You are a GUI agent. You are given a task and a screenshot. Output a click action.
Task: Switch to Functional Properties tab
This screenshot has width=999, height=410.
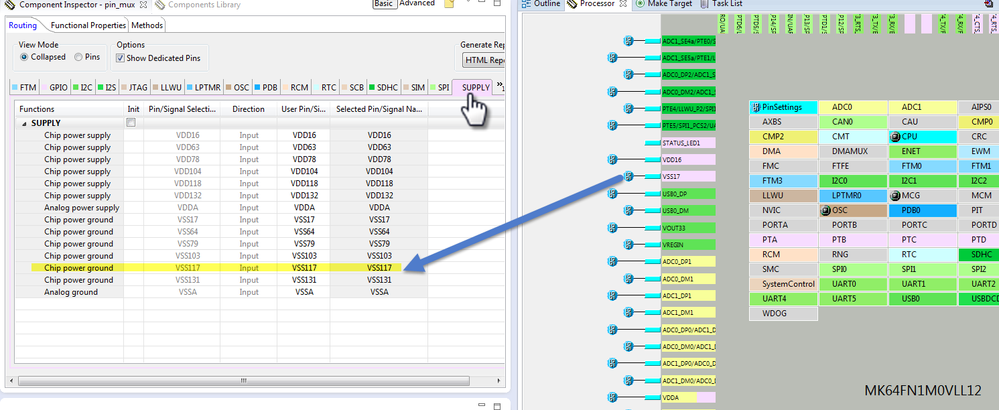88,25
